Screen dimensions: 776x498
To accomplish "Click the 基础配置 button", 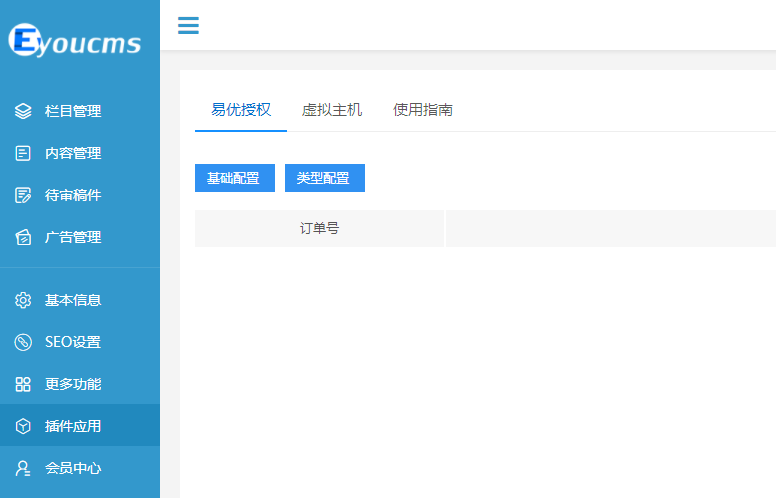I will 235,178.
